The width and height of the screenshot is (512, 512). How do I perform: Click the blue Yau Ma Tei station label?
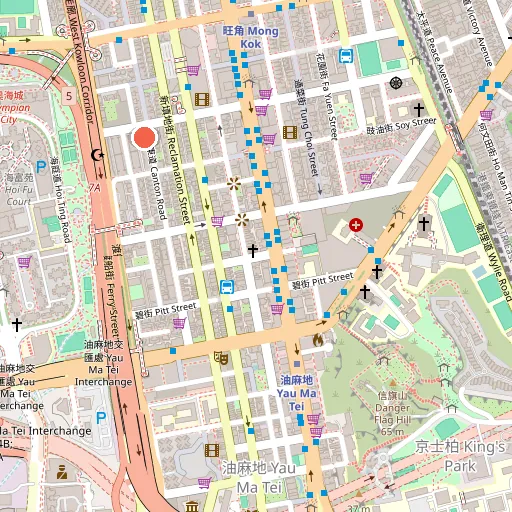coord(296,393)
